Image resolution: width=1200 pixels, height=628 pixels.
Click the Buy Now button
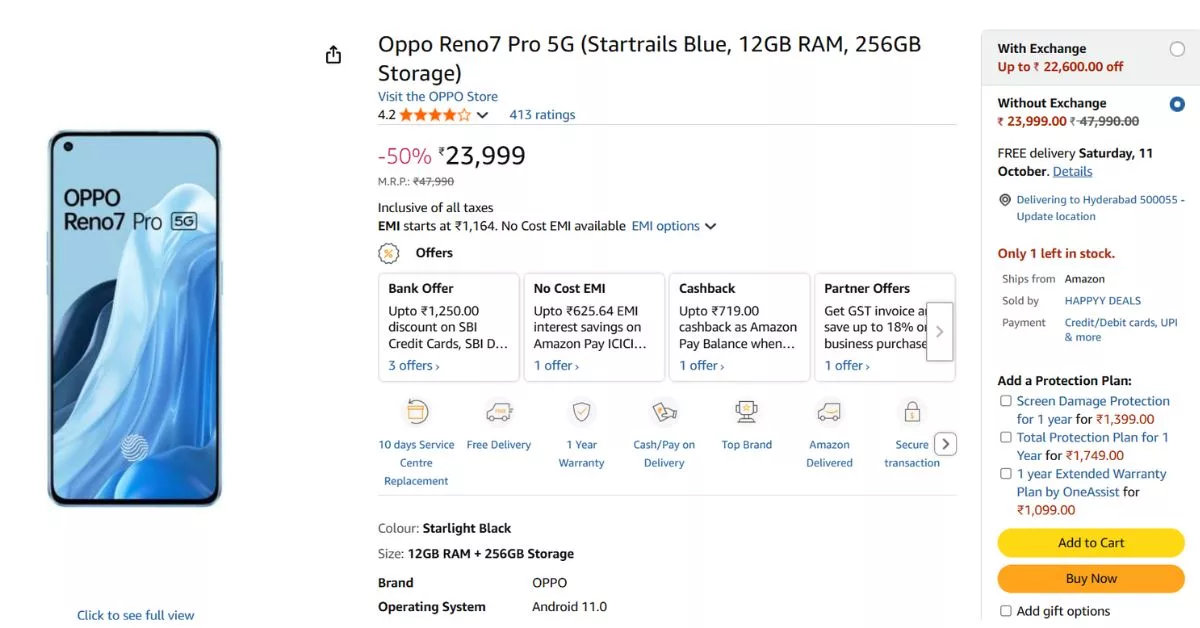click(1090, 578)
